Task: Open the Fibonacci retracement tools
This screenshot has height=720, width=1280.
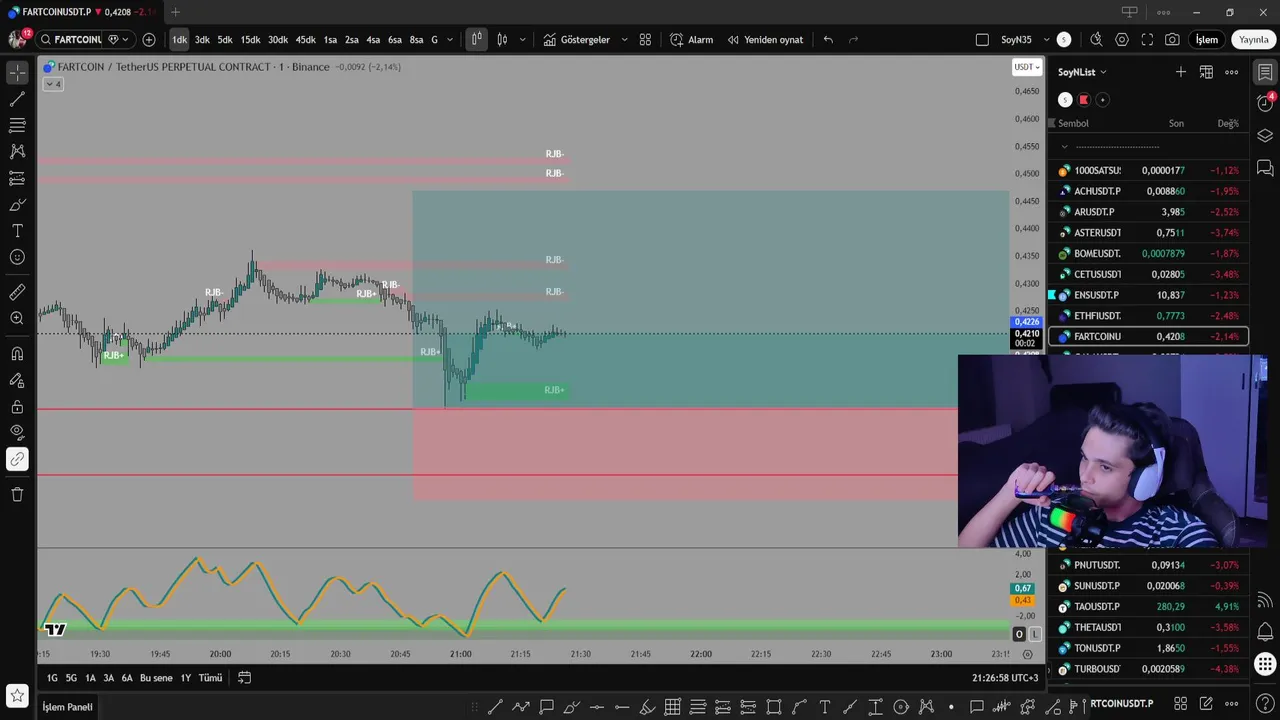Action: pos(17,126)
